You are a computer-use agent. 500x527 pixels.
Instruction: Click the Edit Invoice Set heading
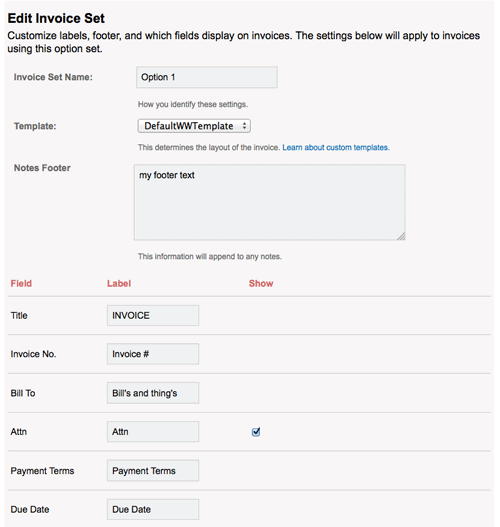point(56,18)
